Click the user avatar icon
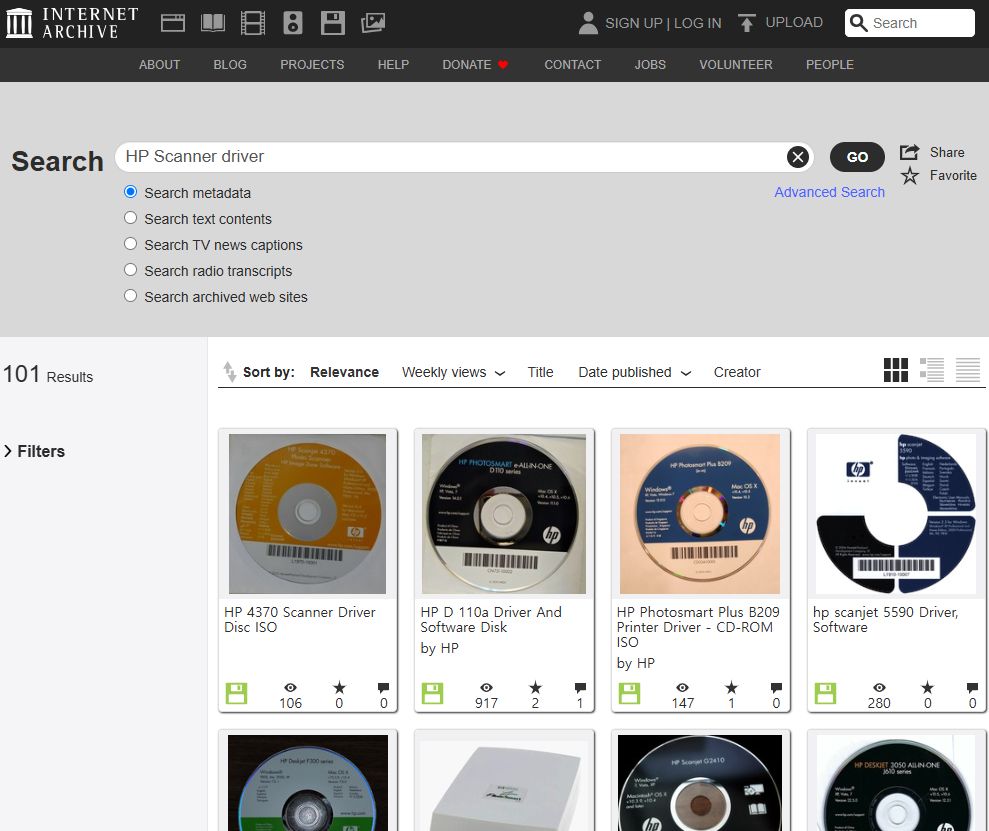 point(588,23)
